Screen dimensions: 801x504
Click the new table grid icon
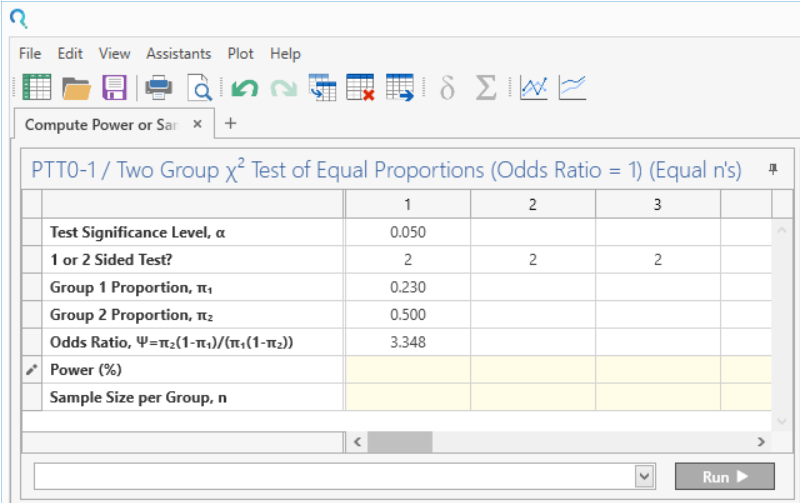click(37, 88)
